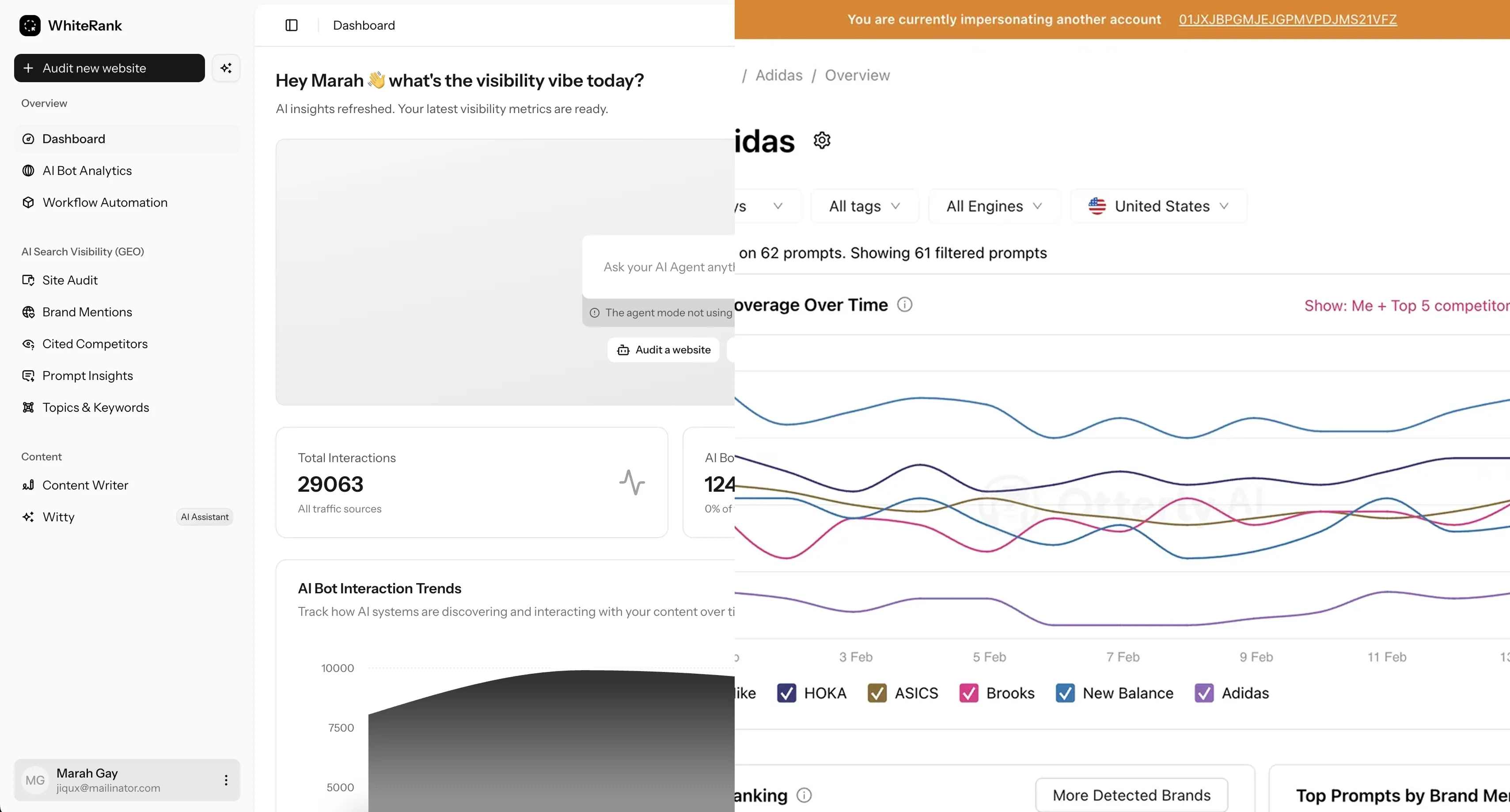Uncheck the Brooks legend checkbox
Viewport: 1510px width, 812px height.
(968, 693)
